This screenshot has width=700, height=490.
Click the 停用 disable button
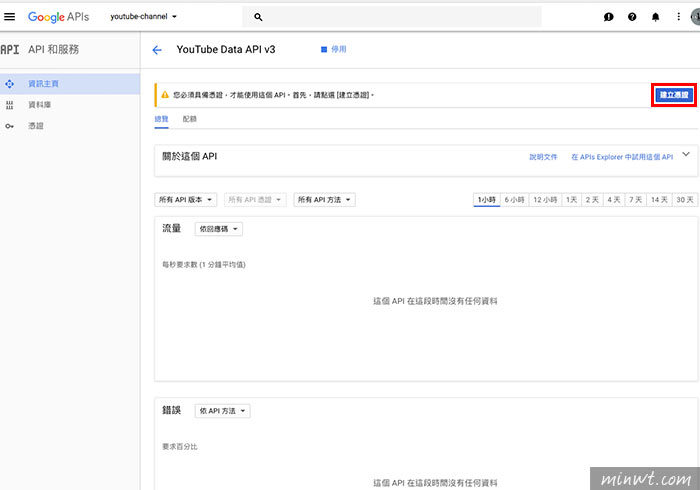point(333,49)
